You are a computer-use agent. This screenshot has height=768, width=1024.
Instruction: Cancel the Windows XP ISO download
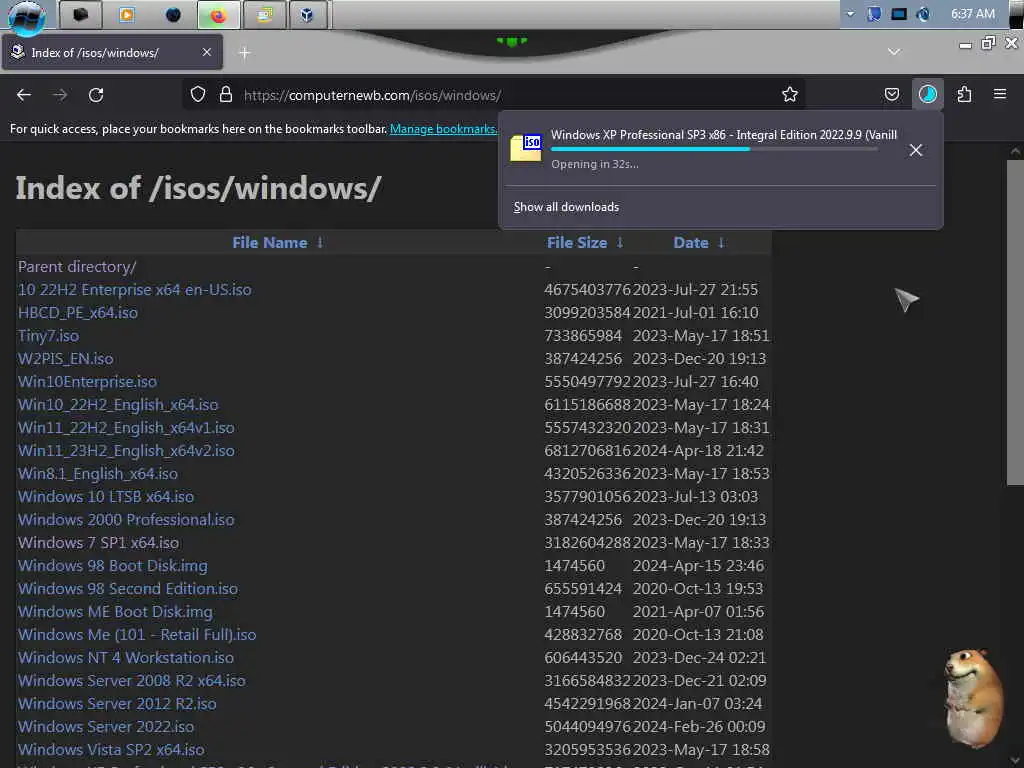point(916,150)
